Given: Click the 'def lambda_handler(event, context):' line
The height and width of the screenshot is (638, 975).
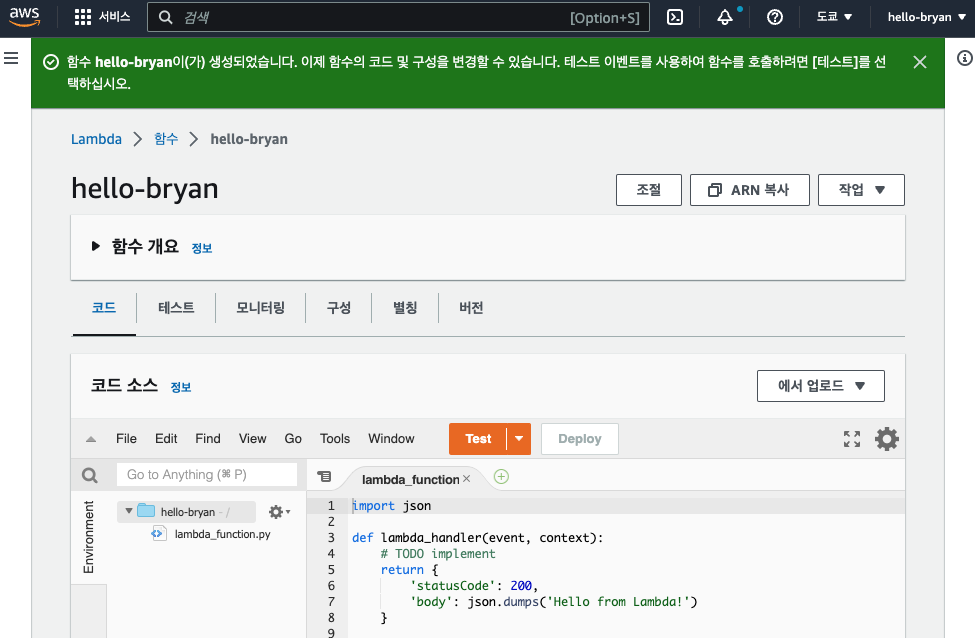Looking at the screenshot, I should point(478,538).
